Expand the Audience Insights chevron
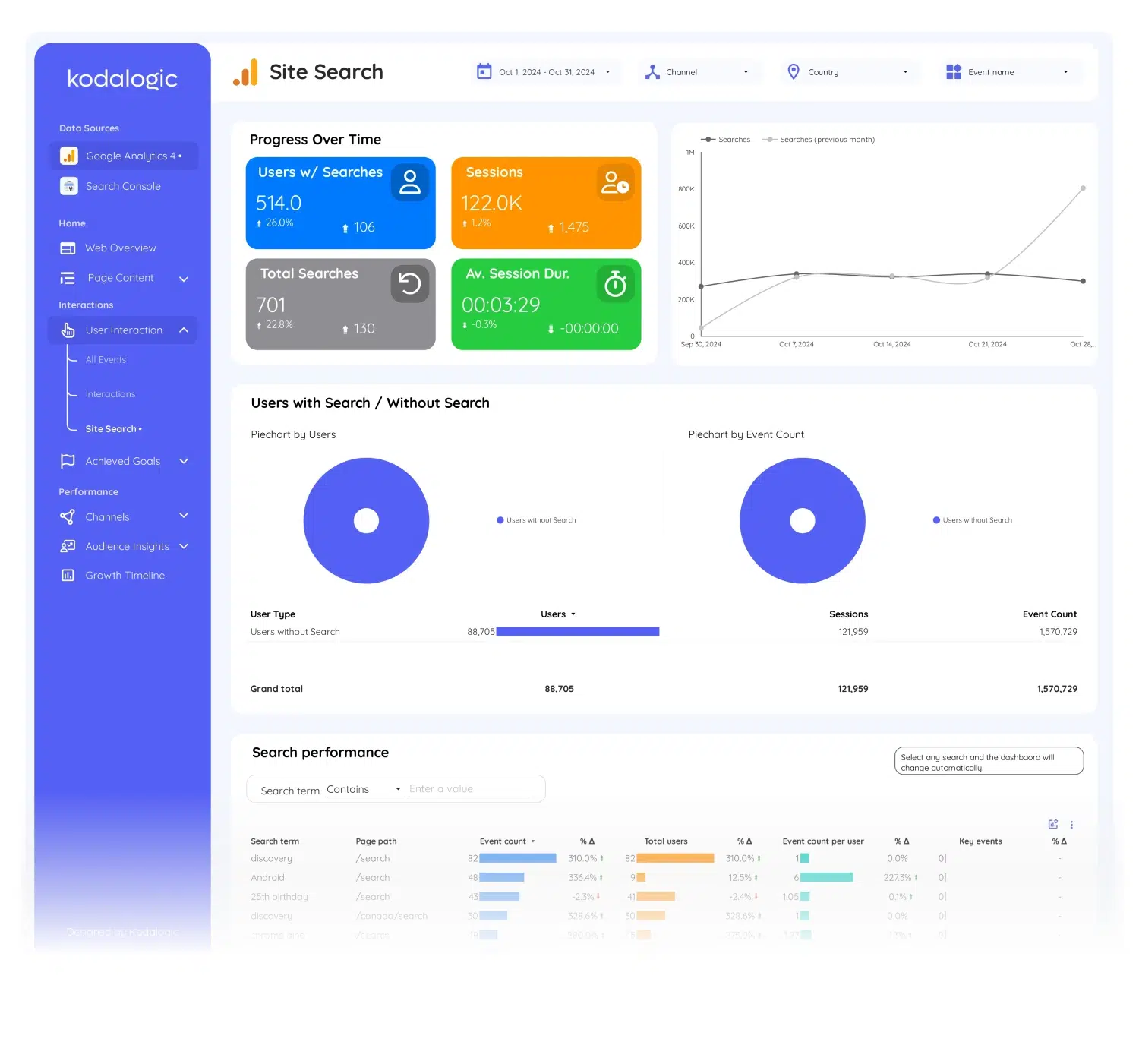 tap(184, 546)
